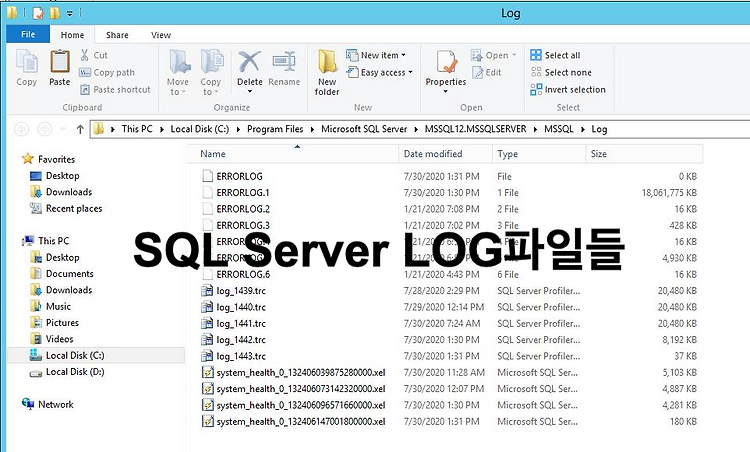Switch to the Home ribbon tab

tap(72, 35)
